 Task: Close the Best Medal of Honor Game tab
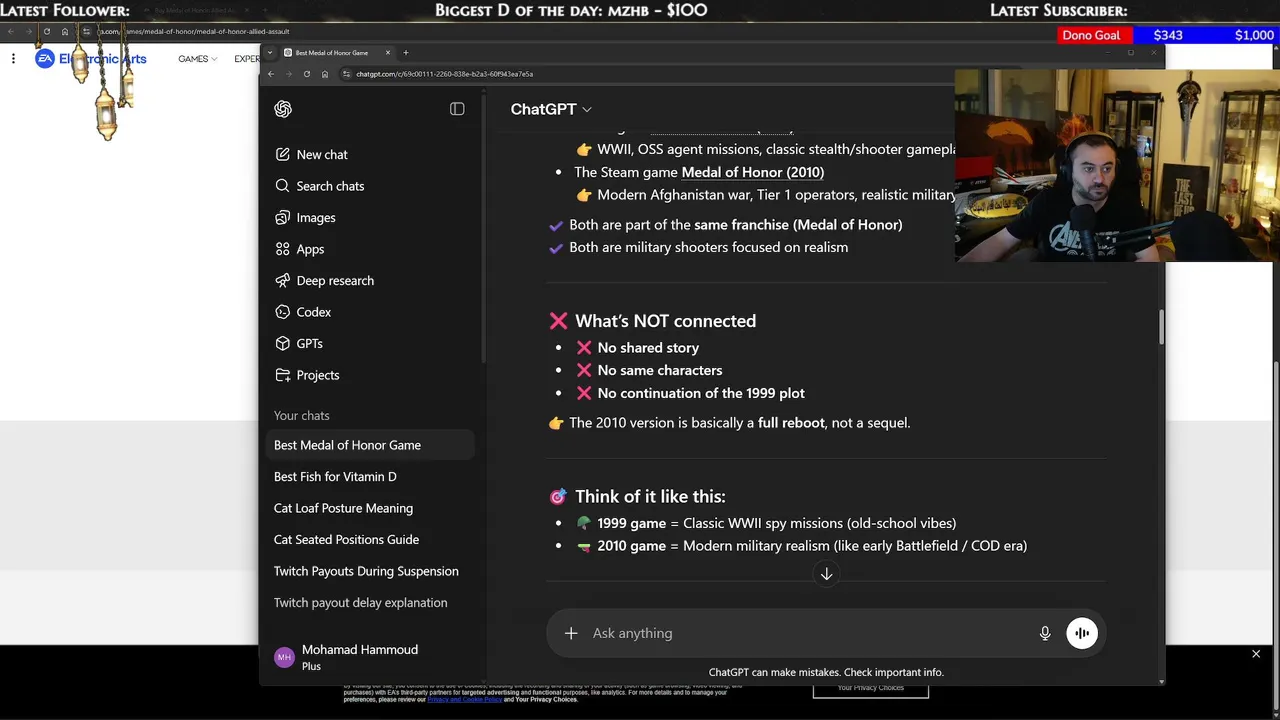(388, 53)
